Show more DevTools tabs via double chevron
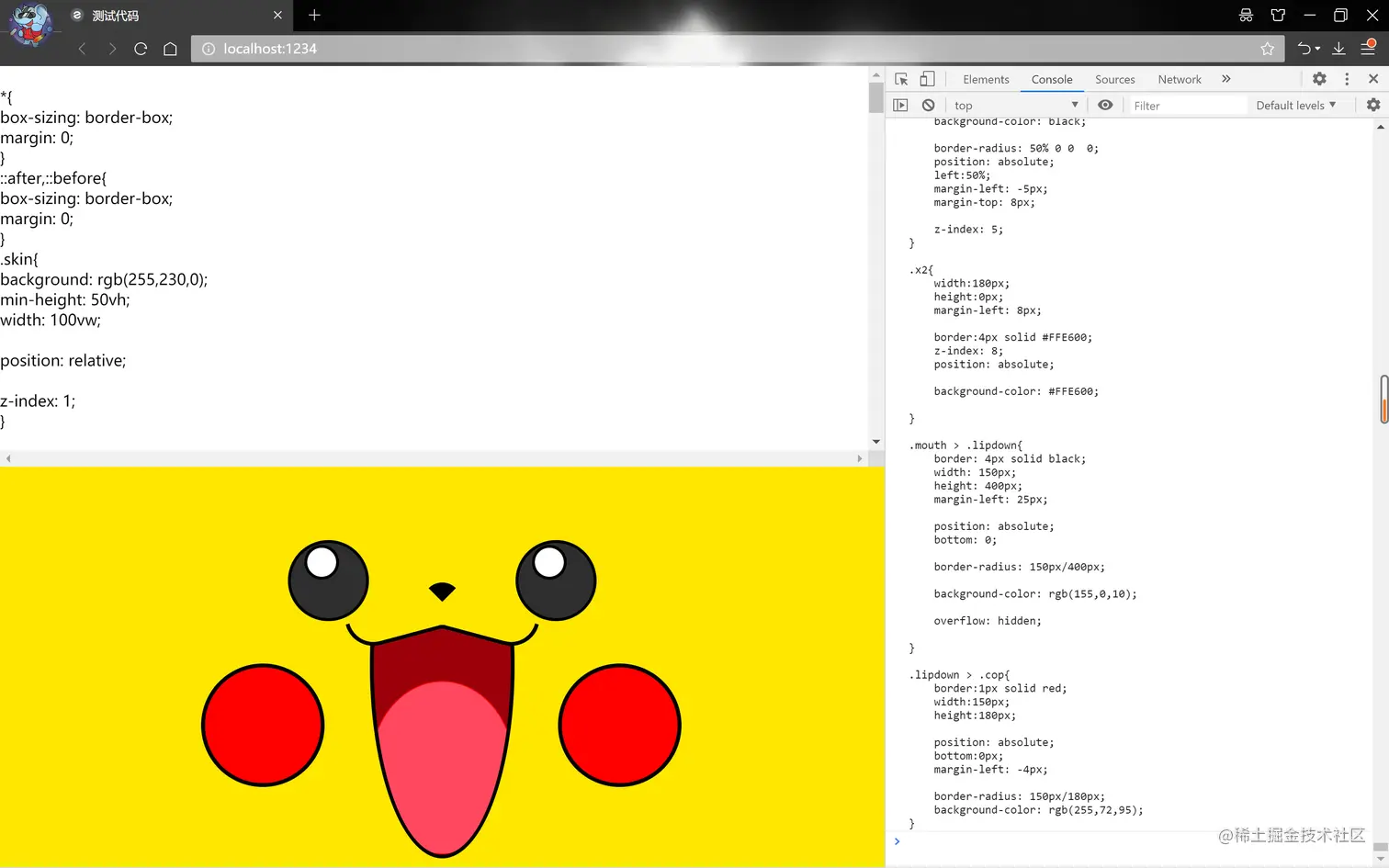The image size is (1389, 868). (x=1225, y=79)
